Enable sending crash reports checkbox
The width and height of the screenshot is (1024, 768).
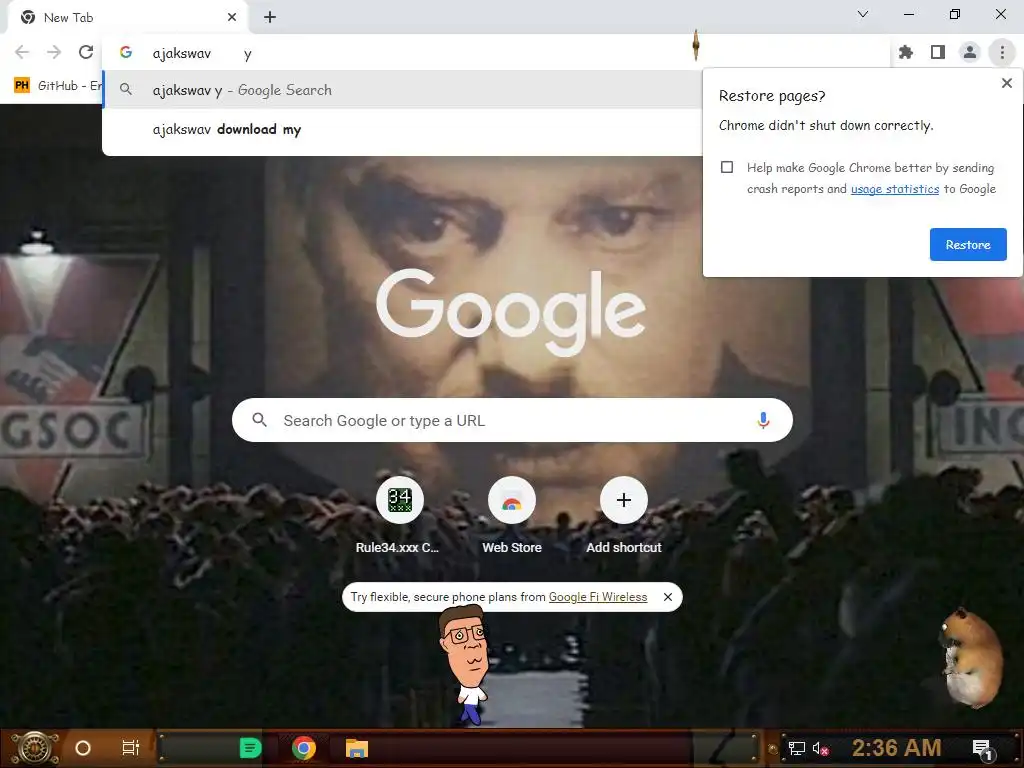pyautogui.click(x=727, y=167)
